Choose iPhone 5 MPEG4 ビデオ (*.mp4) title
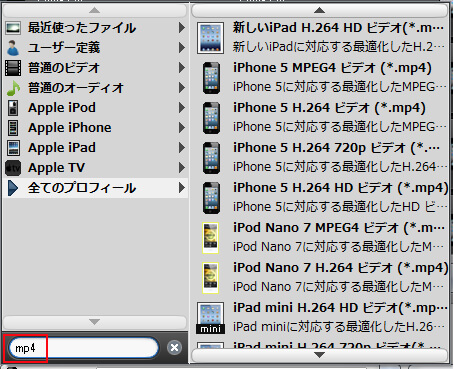This screenshot has width=454, height=369. 332,68
